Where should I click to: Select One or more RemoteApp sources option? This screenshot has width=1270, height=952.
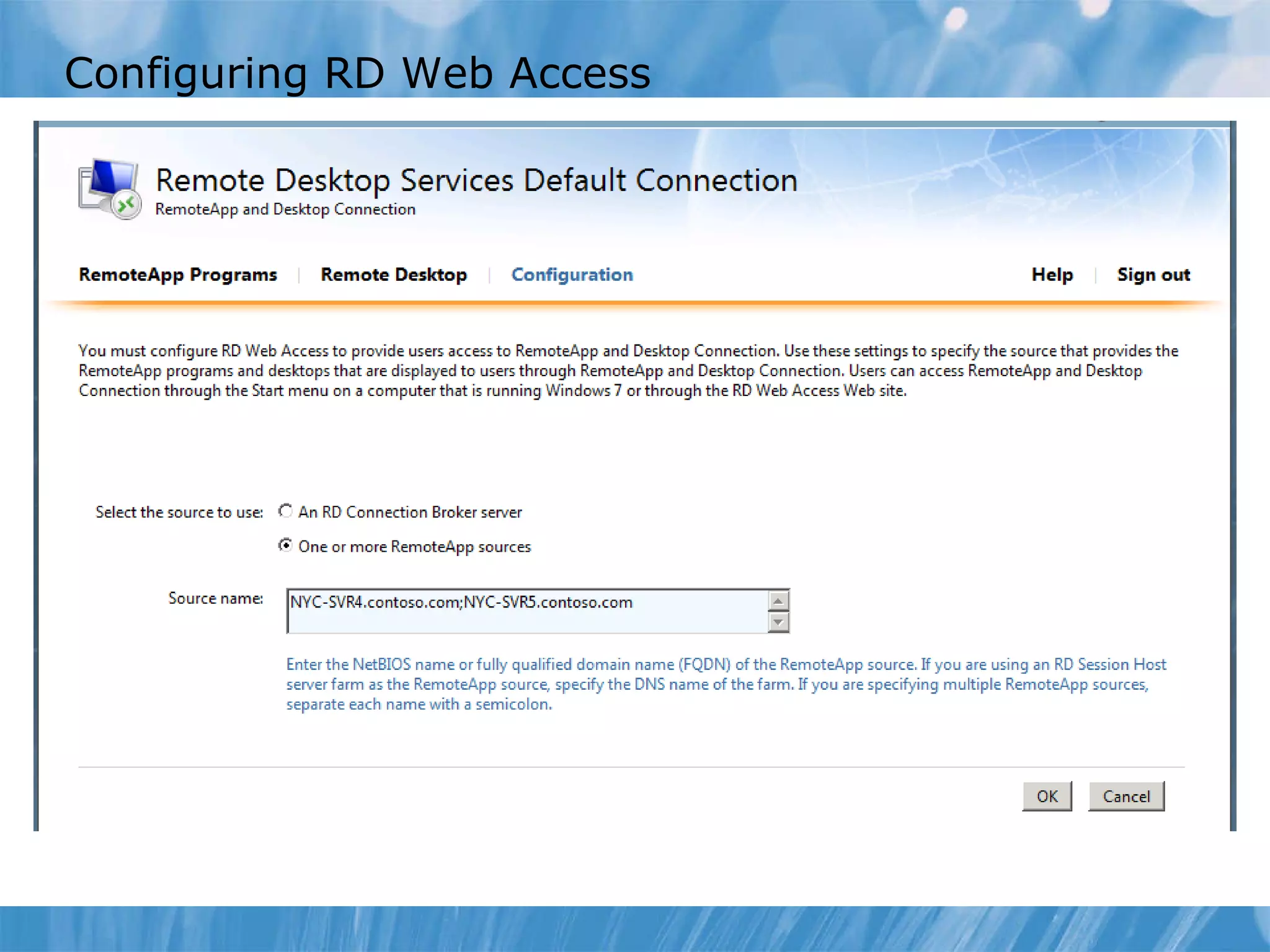(x=285, y=545)
